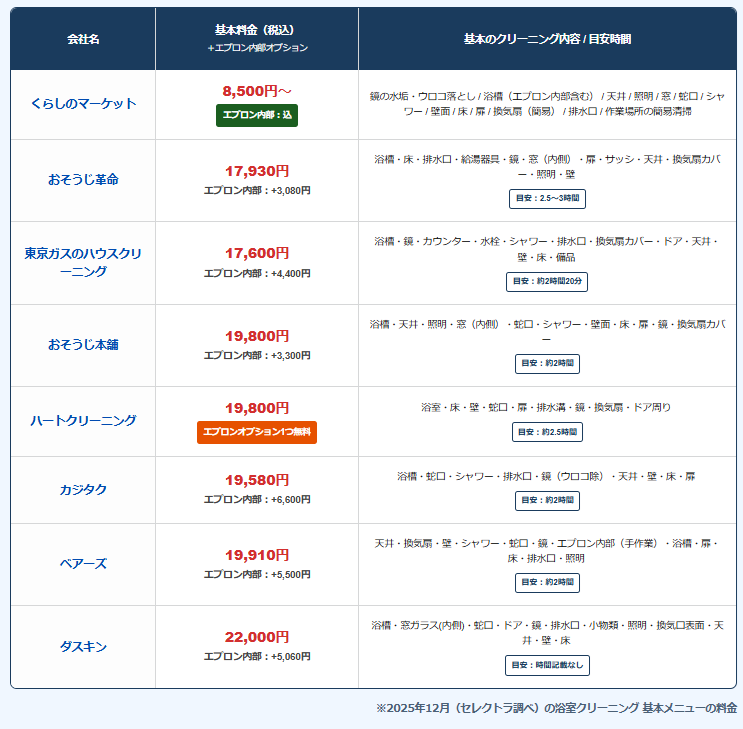
Task: Select おそうじ本舗's 19,800円 price
Action: (257, 336)
